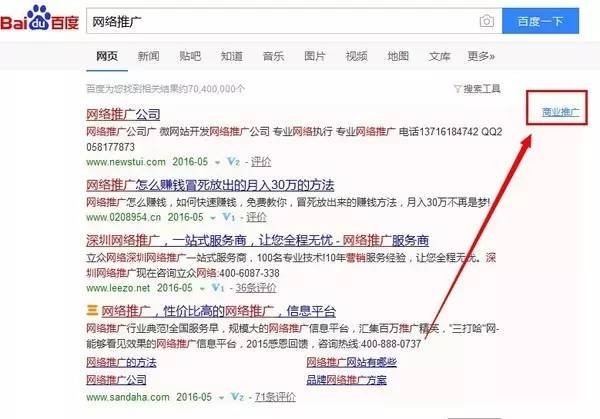
Task: Click sublink 网络推广网站有哪些
Action: pyautogui.click(x=351, y=362)
